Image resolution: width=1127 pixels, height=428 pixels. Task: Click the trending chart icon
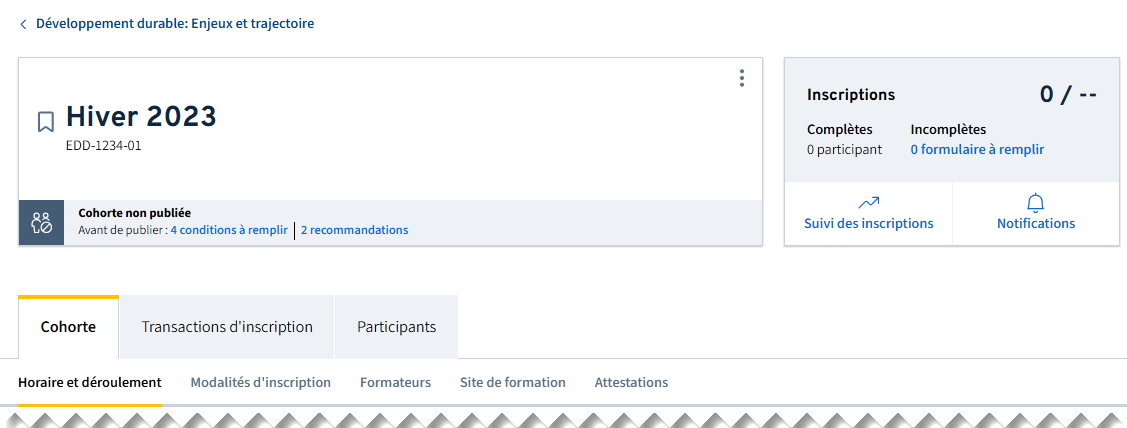tap(868, 203)
